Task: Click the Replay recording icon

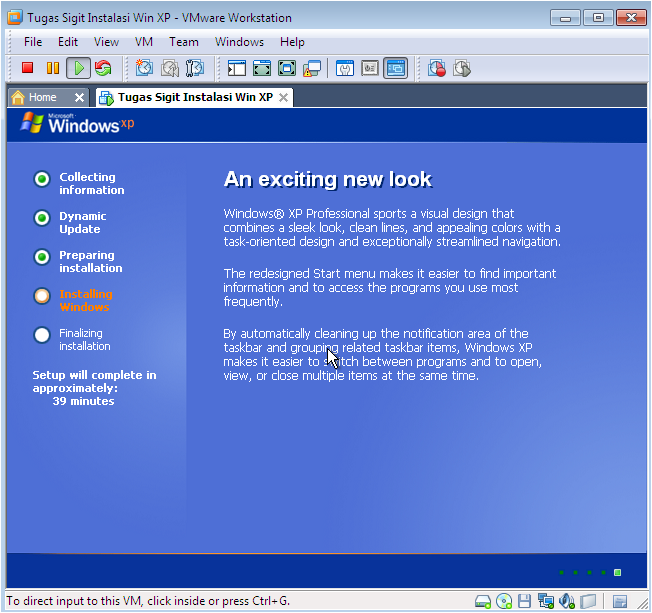Action: click(x=462, y=68)
